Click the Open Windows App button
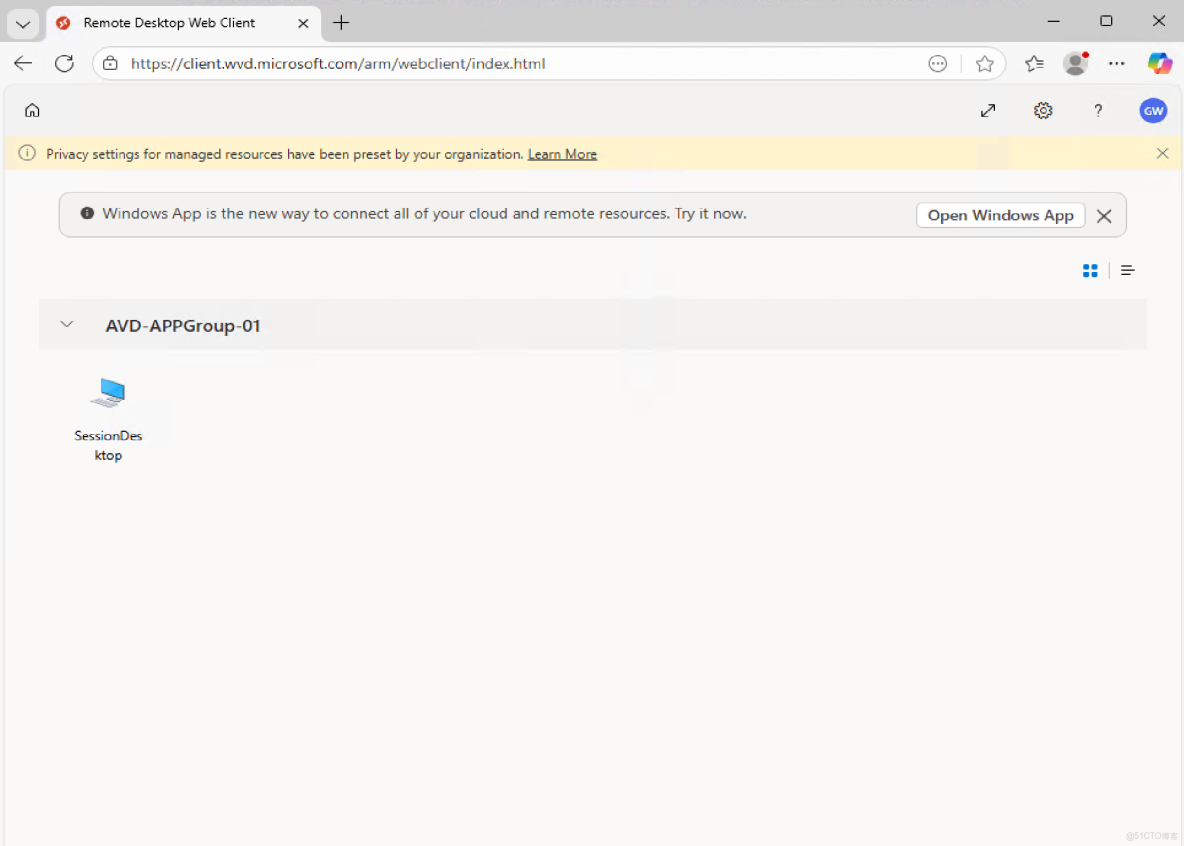This screenshot has width=1184, height=846. [x=1000, y=215]
